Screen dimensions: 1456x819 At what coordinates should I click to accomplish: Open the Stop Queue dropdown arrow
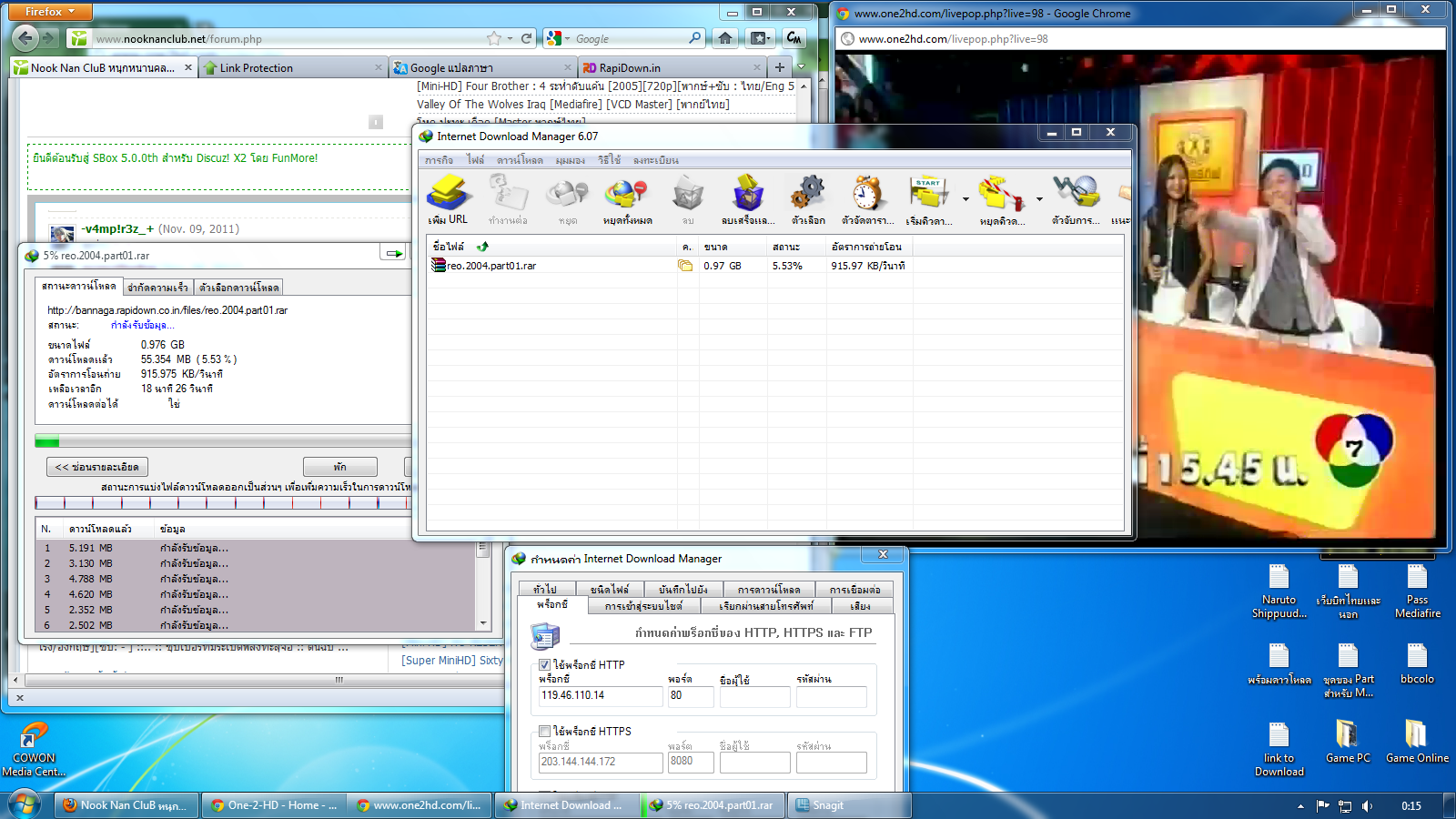pos(1039,199)
